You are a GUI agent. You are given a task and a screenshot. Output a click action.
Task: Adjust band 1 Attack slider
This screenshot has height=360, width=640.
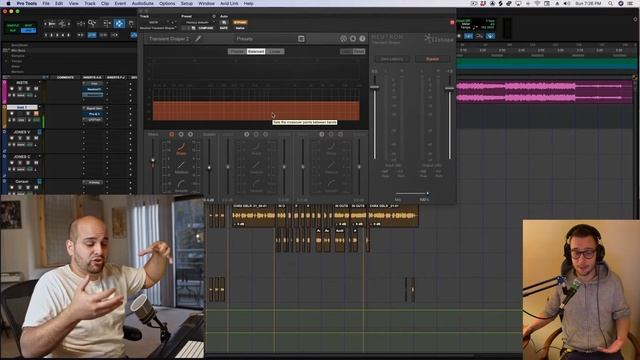(153, 160)
